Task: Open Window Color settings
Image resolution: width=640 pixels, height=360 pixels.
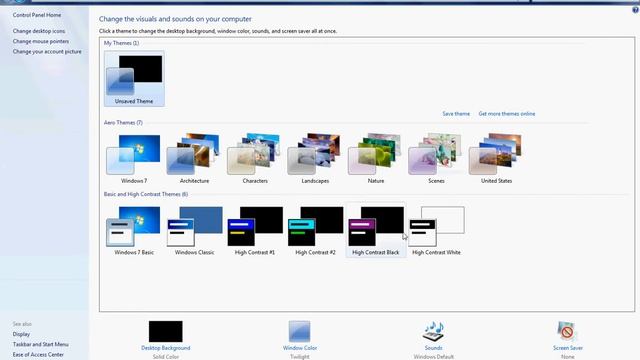Action: coord(300,339)
